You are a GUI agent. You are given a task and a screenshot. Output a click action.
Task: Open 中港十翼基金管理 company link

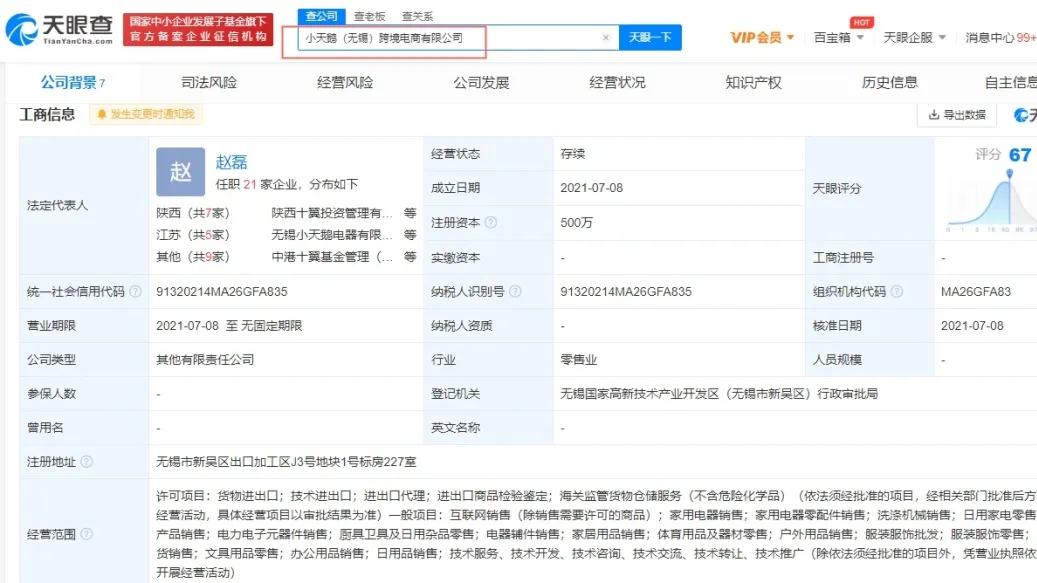coord(332,256)
